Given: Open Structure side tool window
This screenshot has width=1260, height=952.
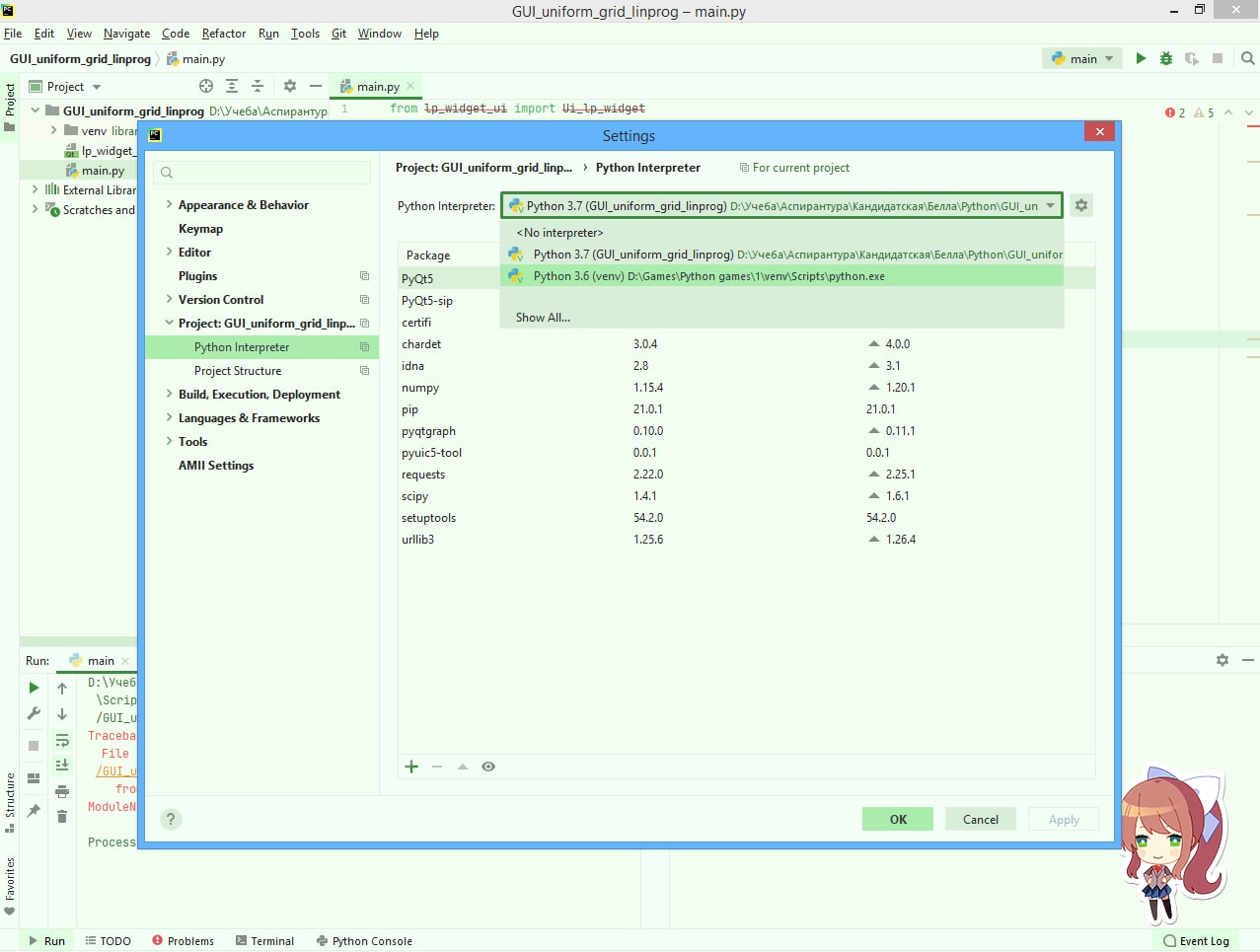Looking at the screenshot, I should (10, 801).
